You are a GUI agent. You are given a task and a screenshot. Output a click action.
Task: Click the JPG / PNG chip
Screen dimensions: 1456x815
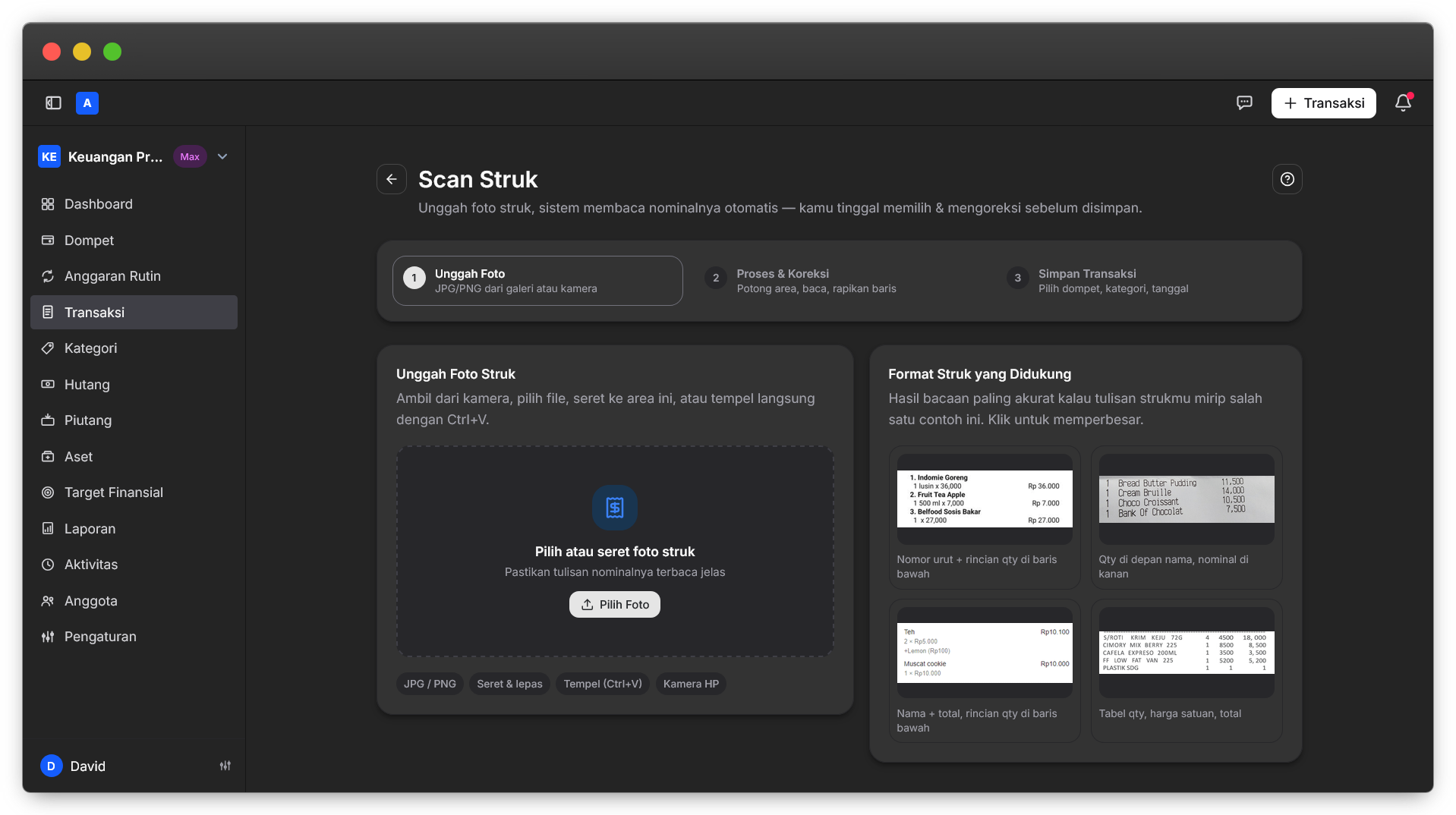(430, 684)
